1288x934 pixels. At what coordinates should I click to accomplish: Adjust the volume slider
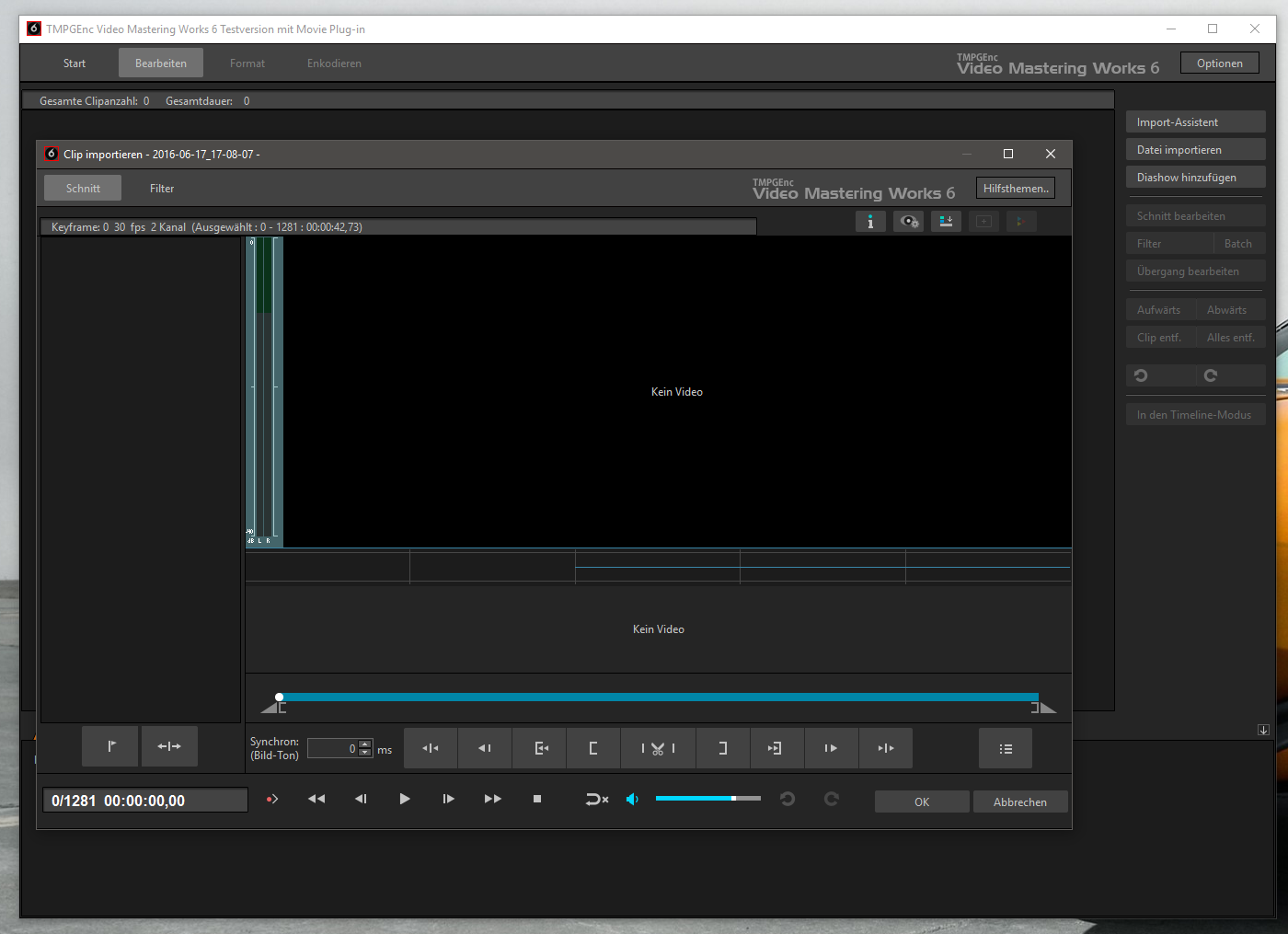708,798
